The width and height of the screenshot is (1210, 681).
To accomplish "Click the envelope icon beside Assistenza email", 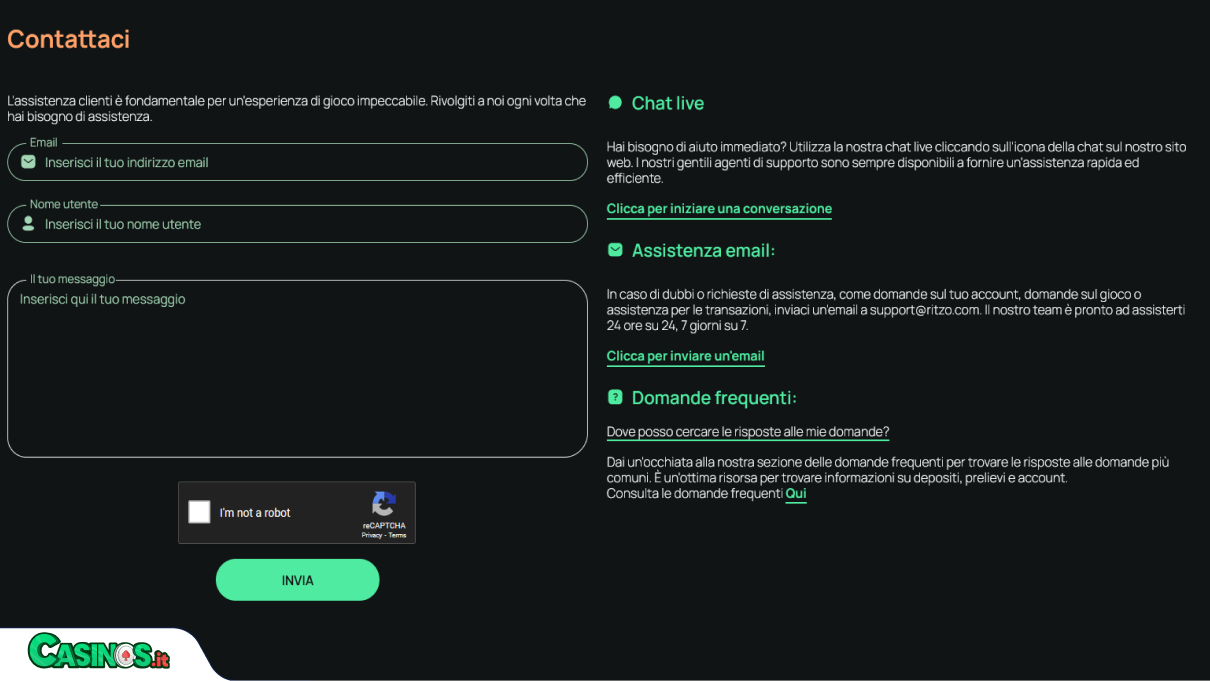I will [615, 250].
